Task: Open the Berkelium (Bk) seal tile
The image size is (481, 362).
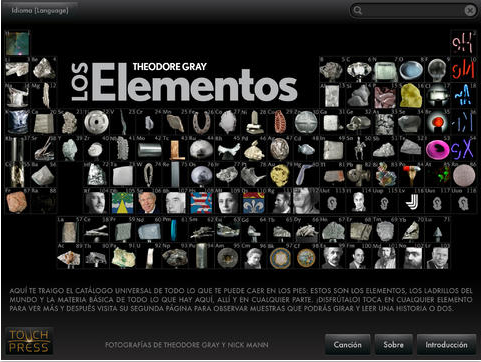Action: coord(280,257)
